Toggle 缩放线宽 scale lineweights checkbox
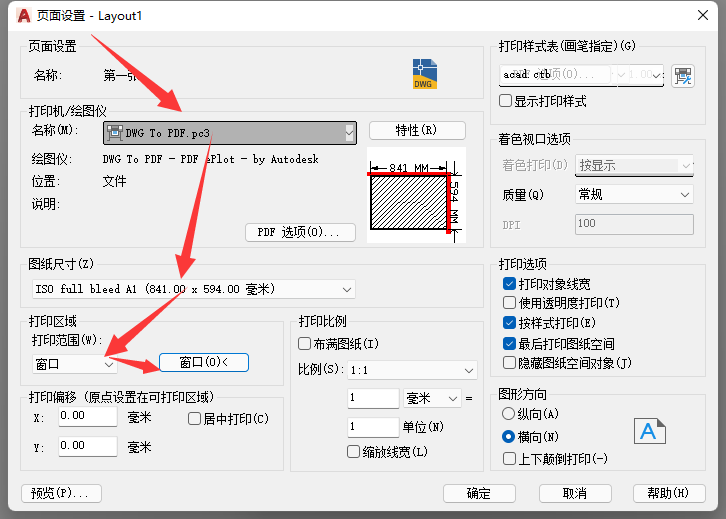This screenshot has width=726, height=519. (x=353, y=451)
